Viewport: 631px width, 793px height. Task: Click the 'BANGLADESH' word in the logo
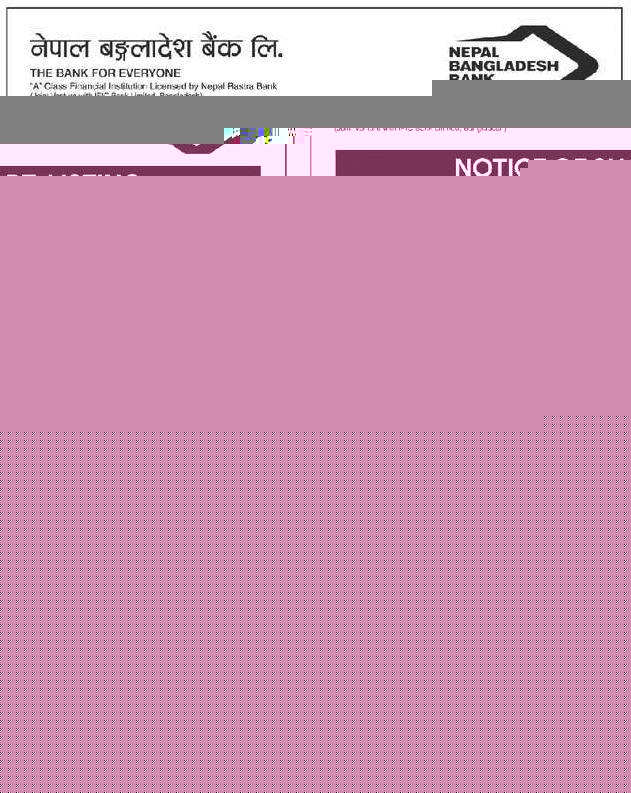502,65
